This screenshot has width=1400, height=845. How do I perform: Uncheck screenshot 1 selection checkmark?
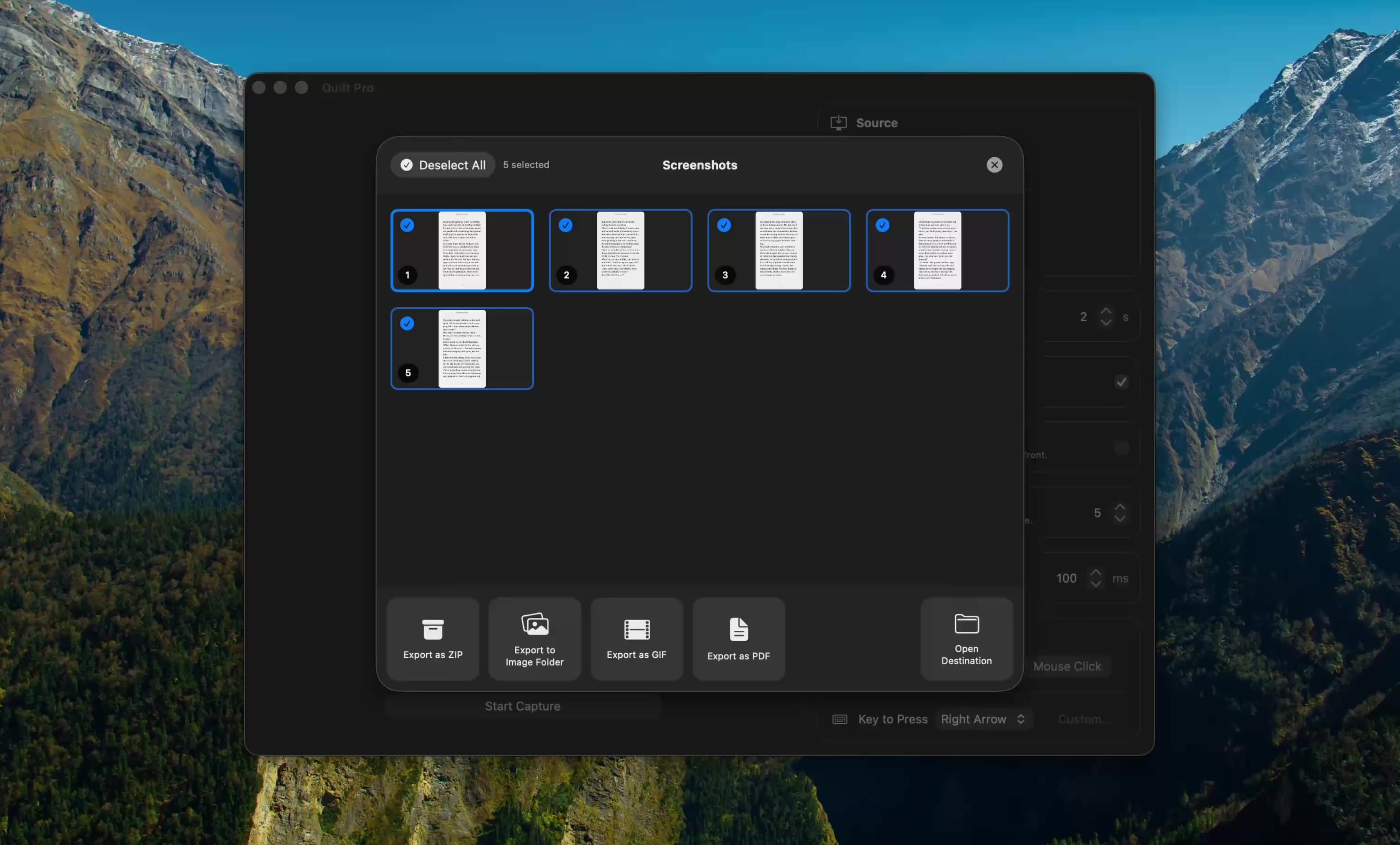[407, 225]
